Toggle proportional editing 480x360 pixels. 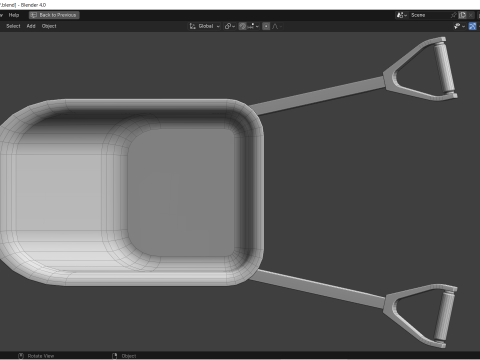pos(266,26)
